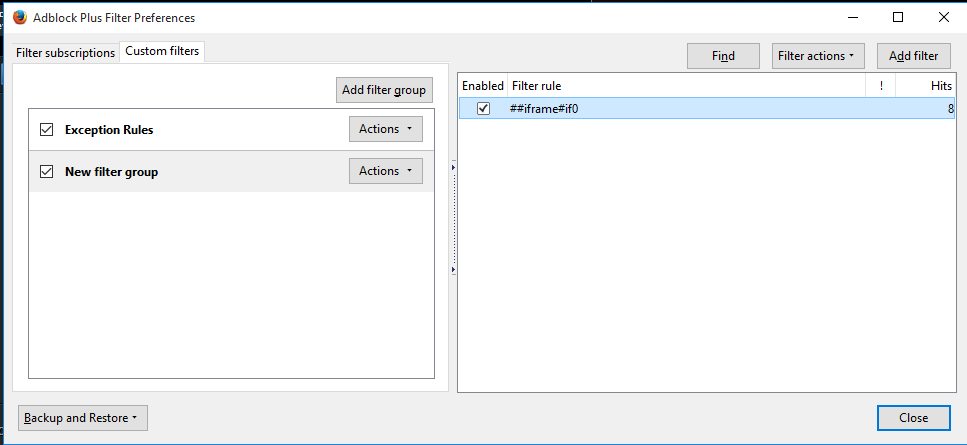Expand the Filter actions dropdown

[x=815, y=56]
